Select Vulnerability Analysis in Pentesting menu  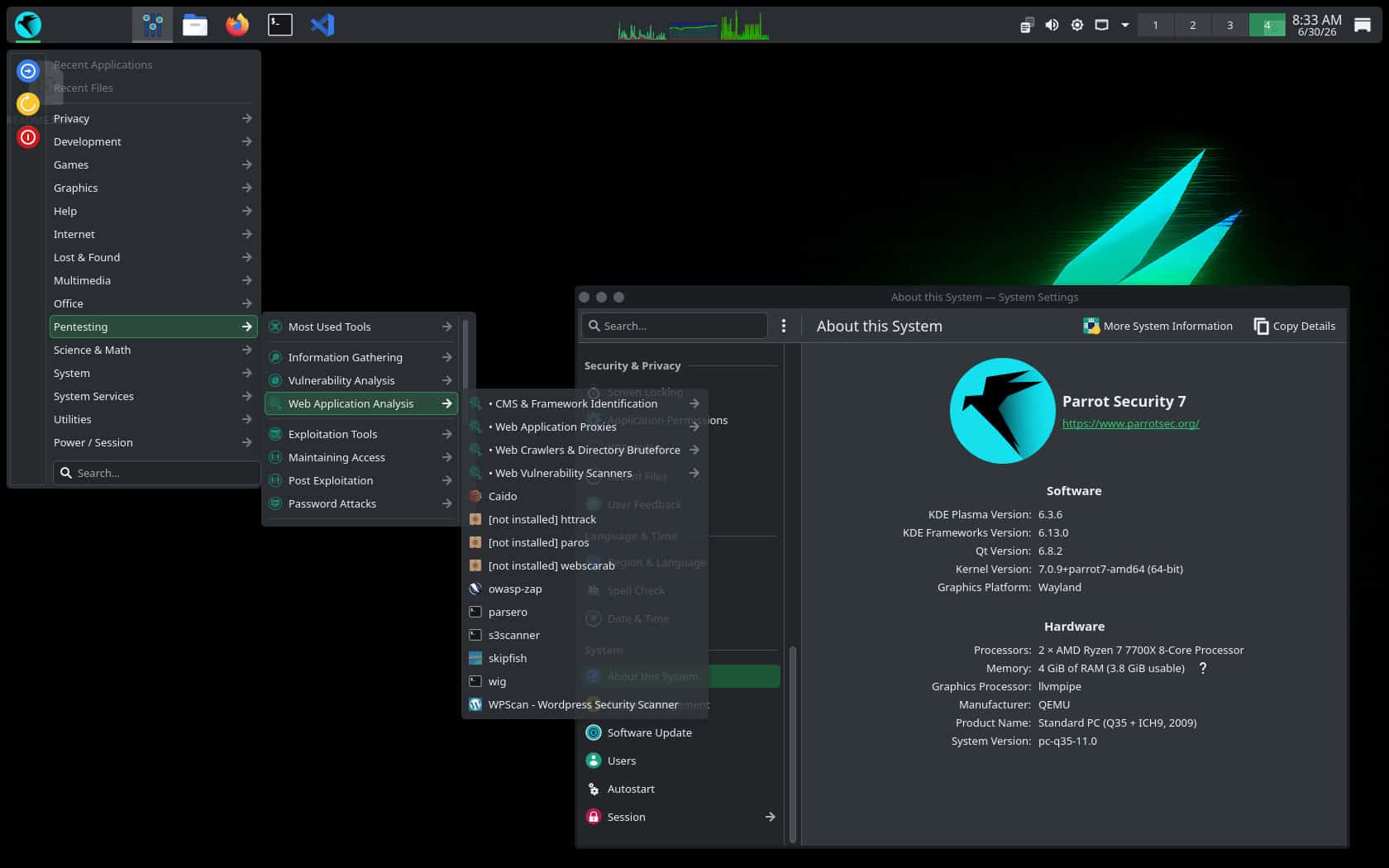[360, 380]
